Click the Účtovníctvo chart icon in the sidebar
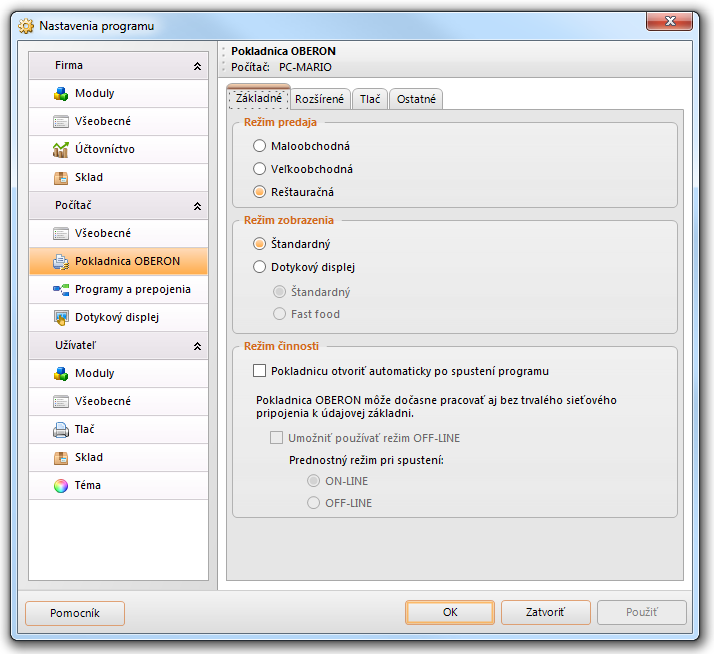This screenshot has height=654, width=714. [x=60, y=149]
